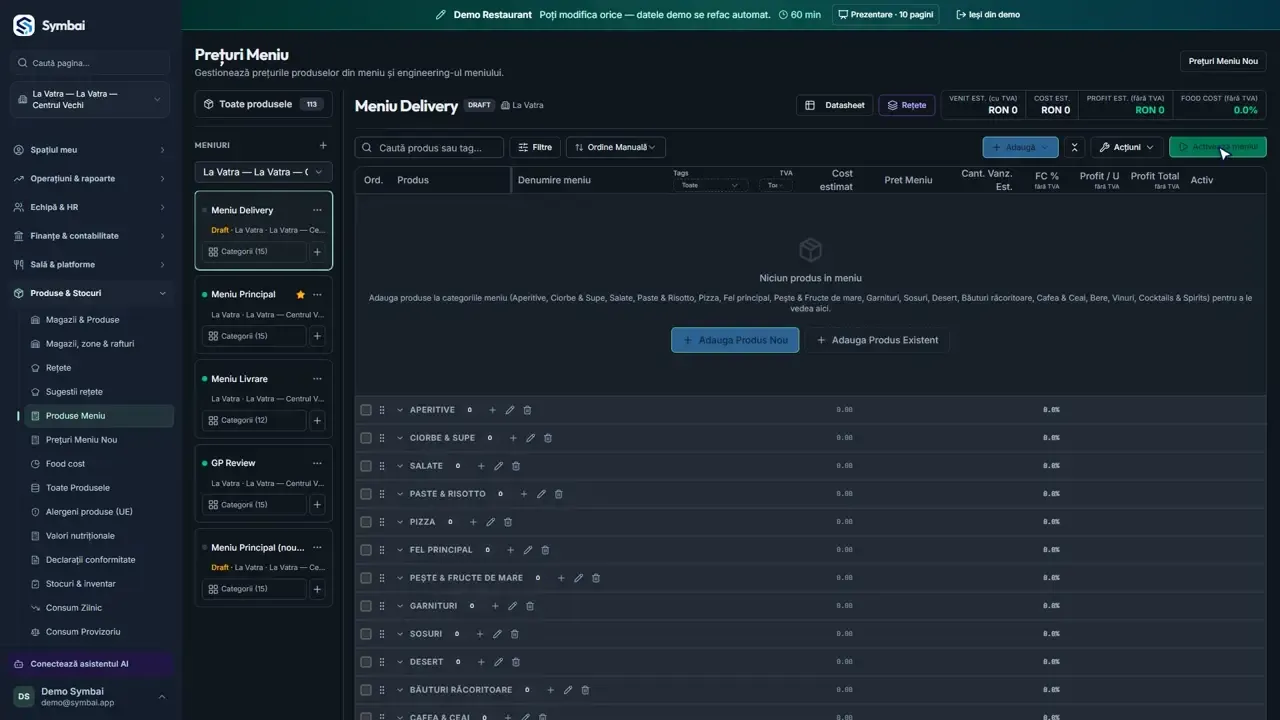This screenshot has width=1280, height=720.
Task: Click the Datasheet button
Action: pos(835,105)
